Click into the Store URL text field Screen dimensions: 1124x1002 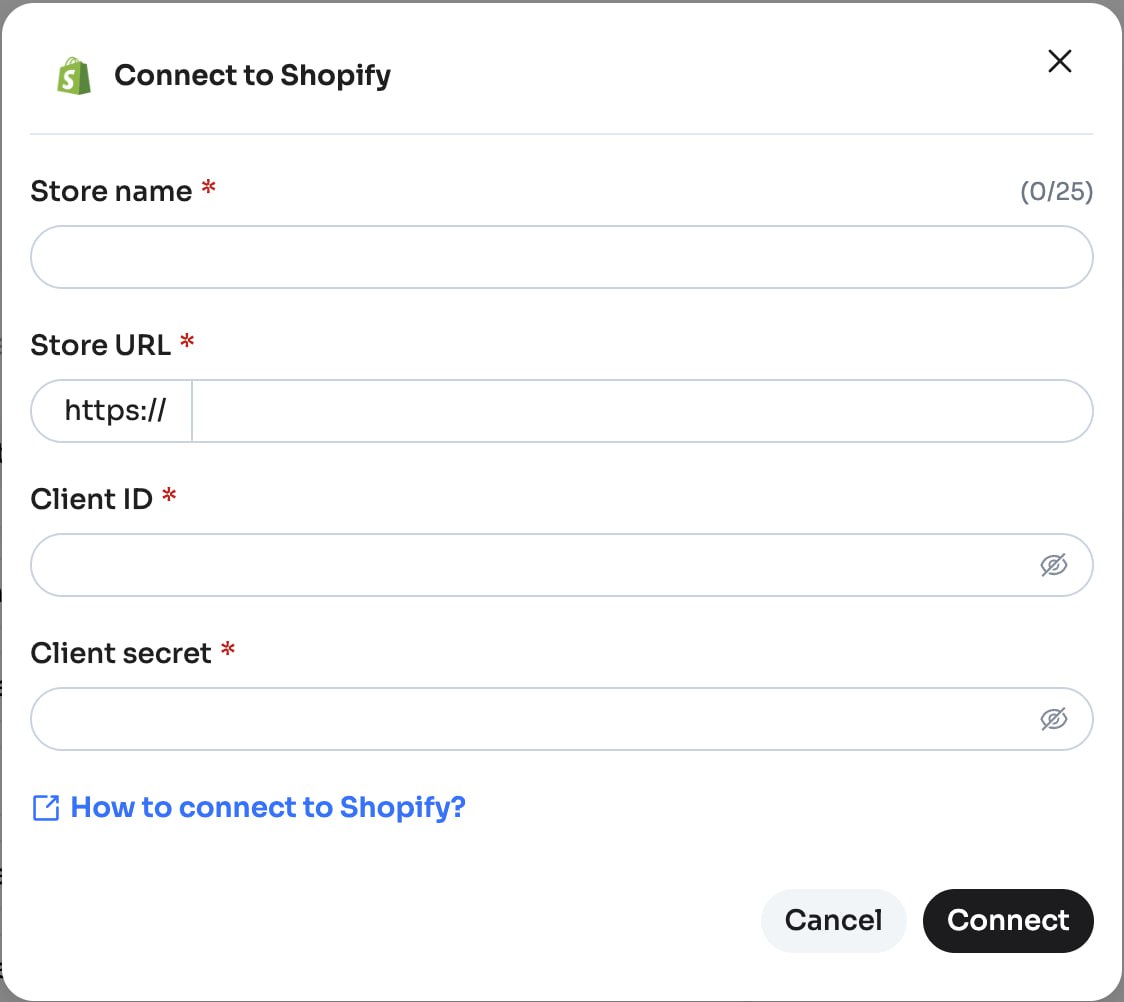point(640,411)
